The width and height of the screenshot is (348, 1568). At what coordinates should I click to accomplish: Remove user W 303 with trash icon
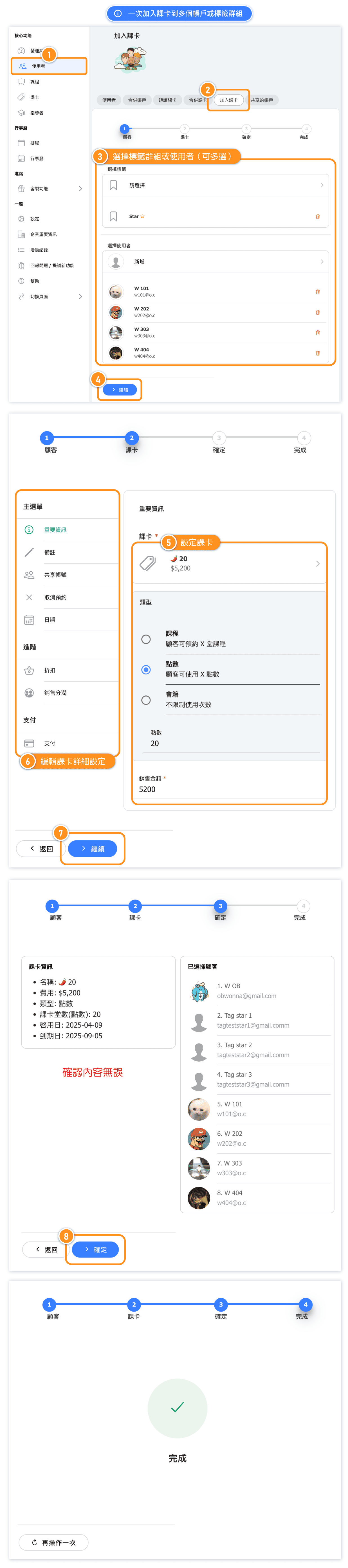318,332
